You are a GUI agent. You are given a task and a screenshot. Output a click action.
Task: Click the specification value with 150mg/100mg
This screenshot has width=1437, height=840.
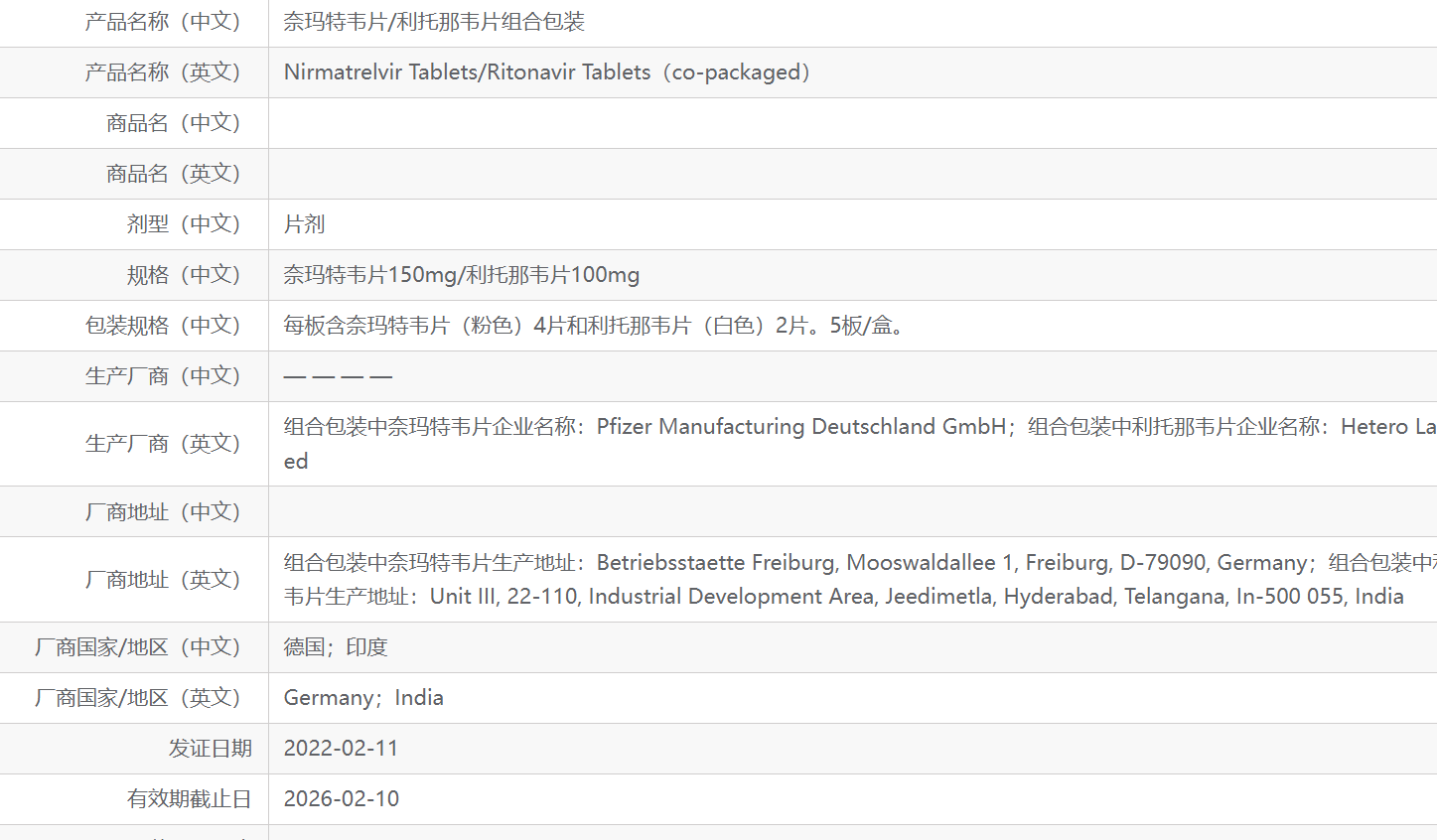point(462,275)
